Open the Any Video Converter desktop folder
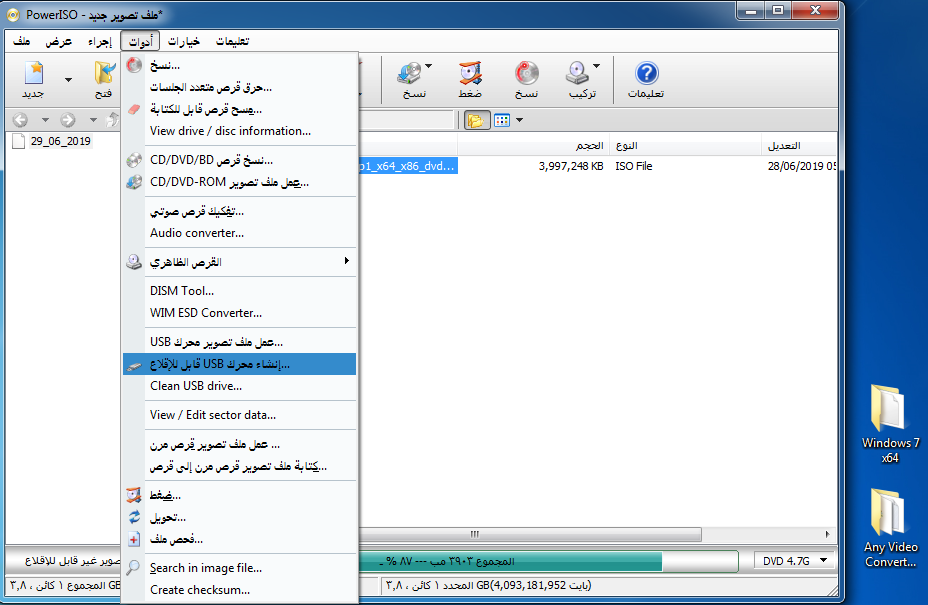 pos(890,528)
